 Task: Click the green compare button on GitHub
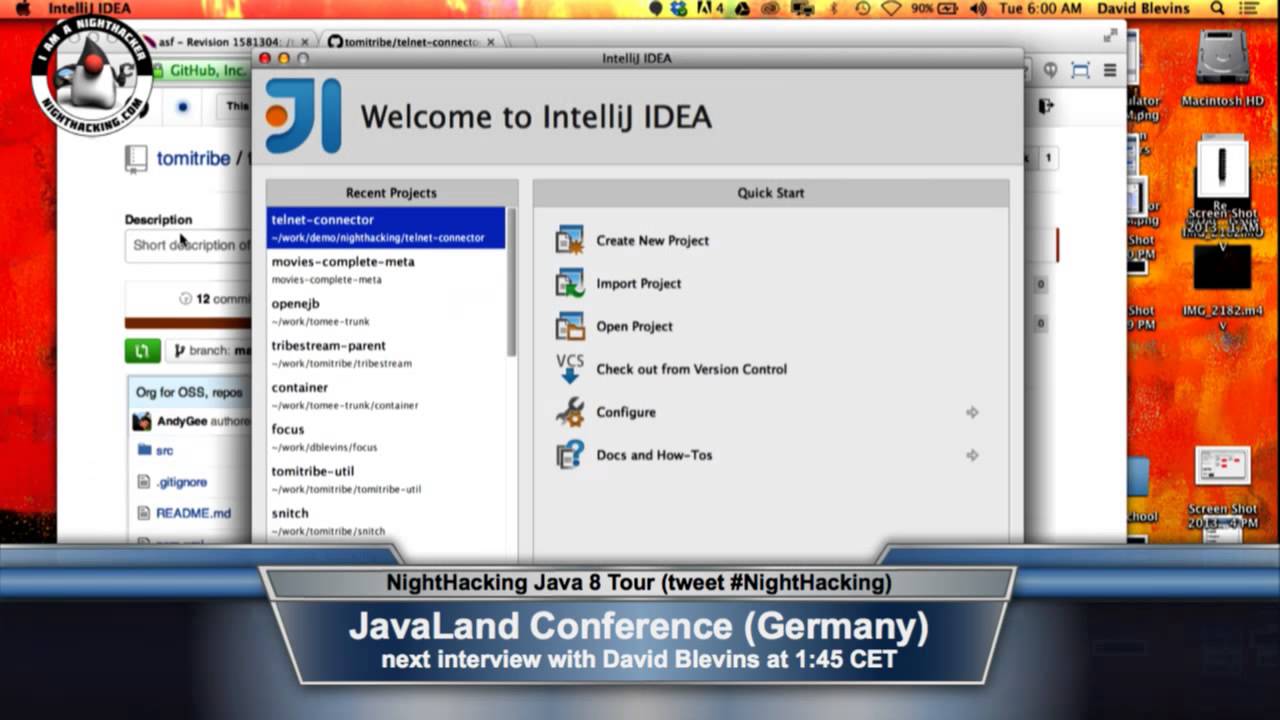pos(142,351)
